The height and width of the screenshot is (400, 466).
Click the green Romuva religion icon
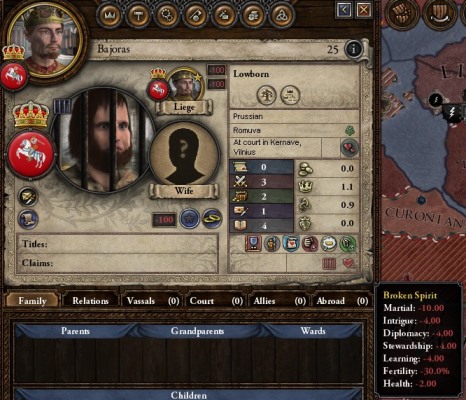350,130
